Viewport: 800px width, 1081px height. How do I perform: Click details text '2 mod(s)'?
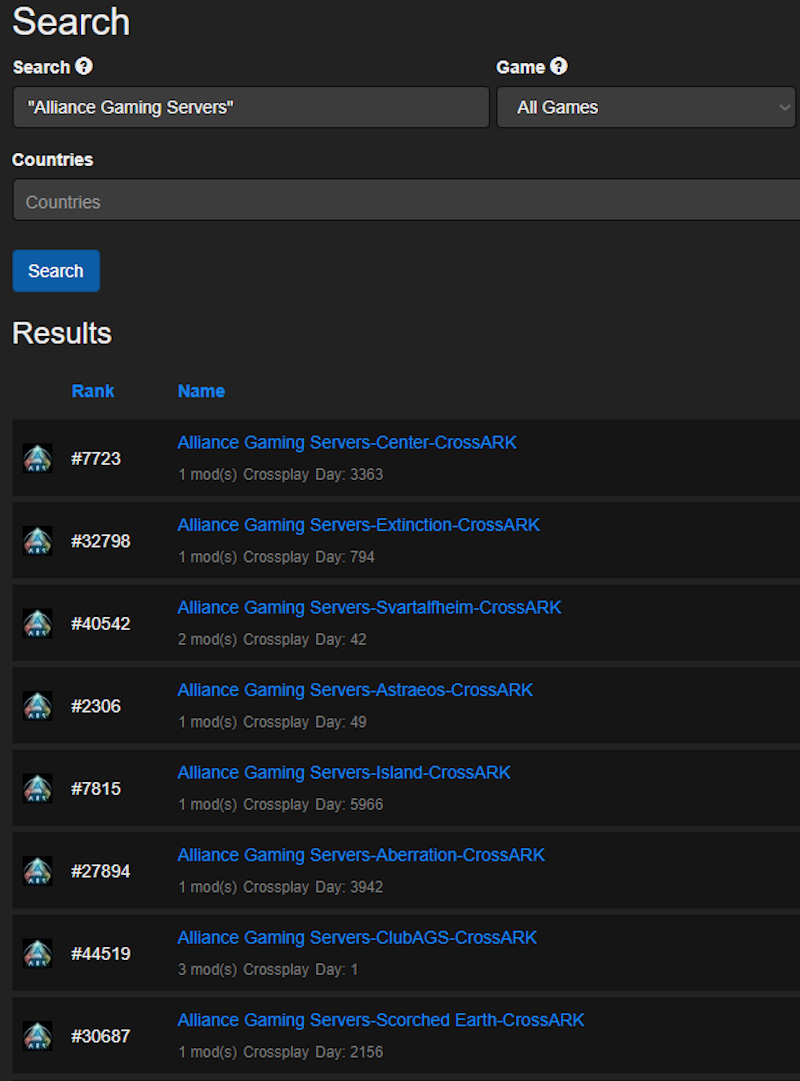pyautogui.click(x=208, y=640)
